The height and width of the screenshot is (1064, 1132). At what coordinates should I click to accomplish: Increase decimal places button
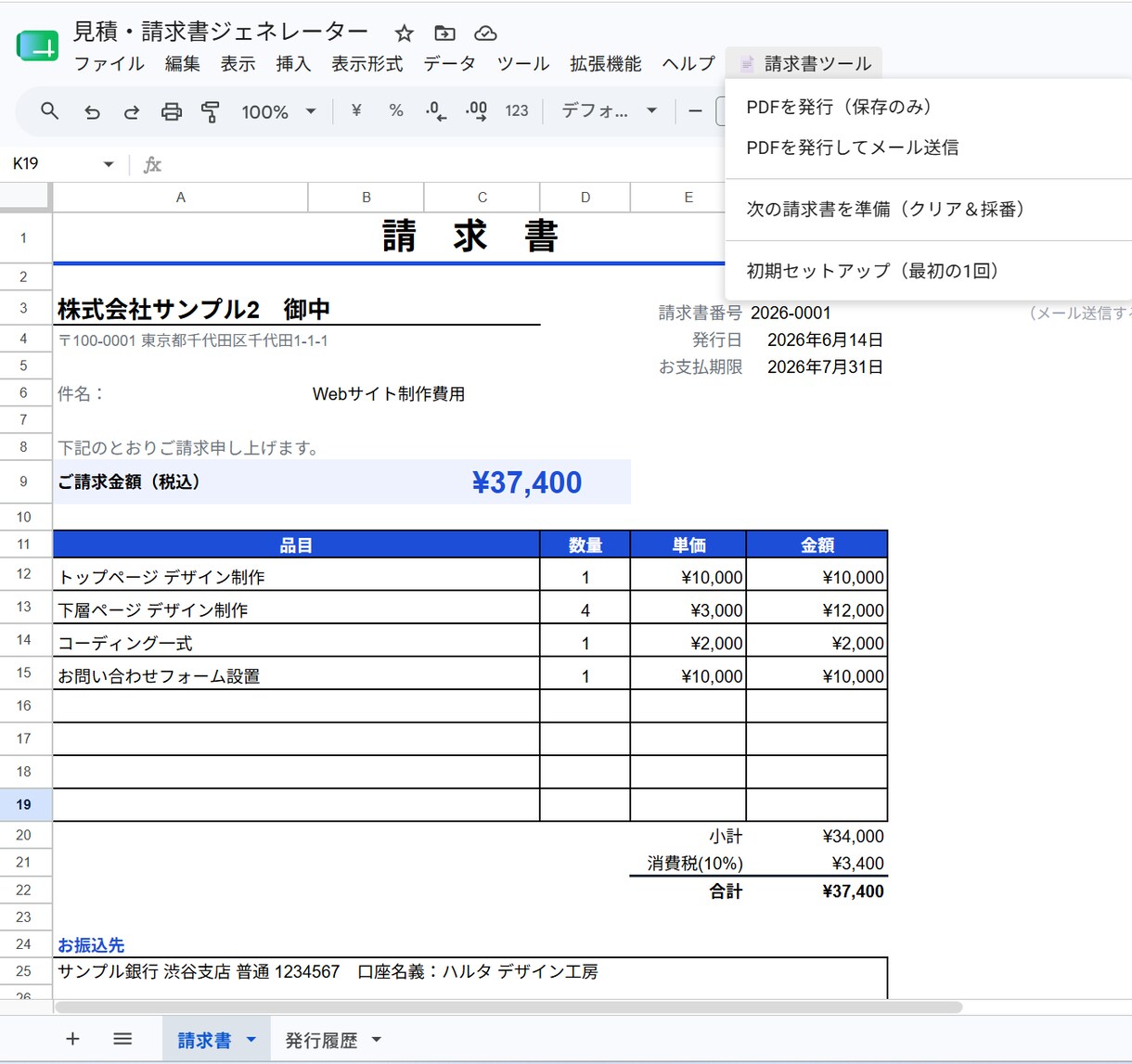pyautogui.click(x=476, y=111)
